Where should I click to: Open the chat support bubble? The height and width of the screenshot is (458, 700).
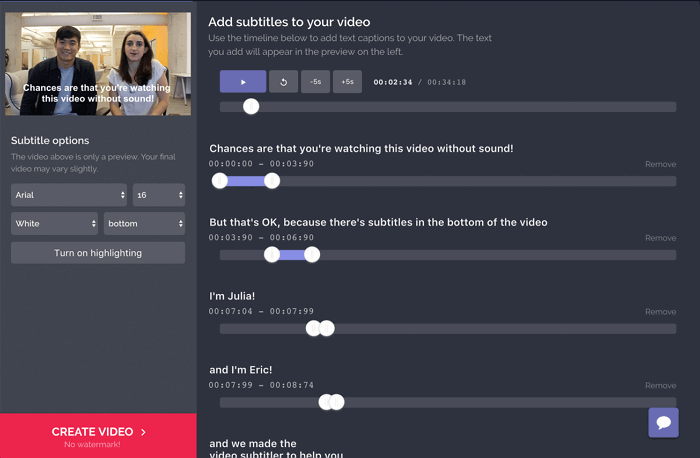point(663,422)
